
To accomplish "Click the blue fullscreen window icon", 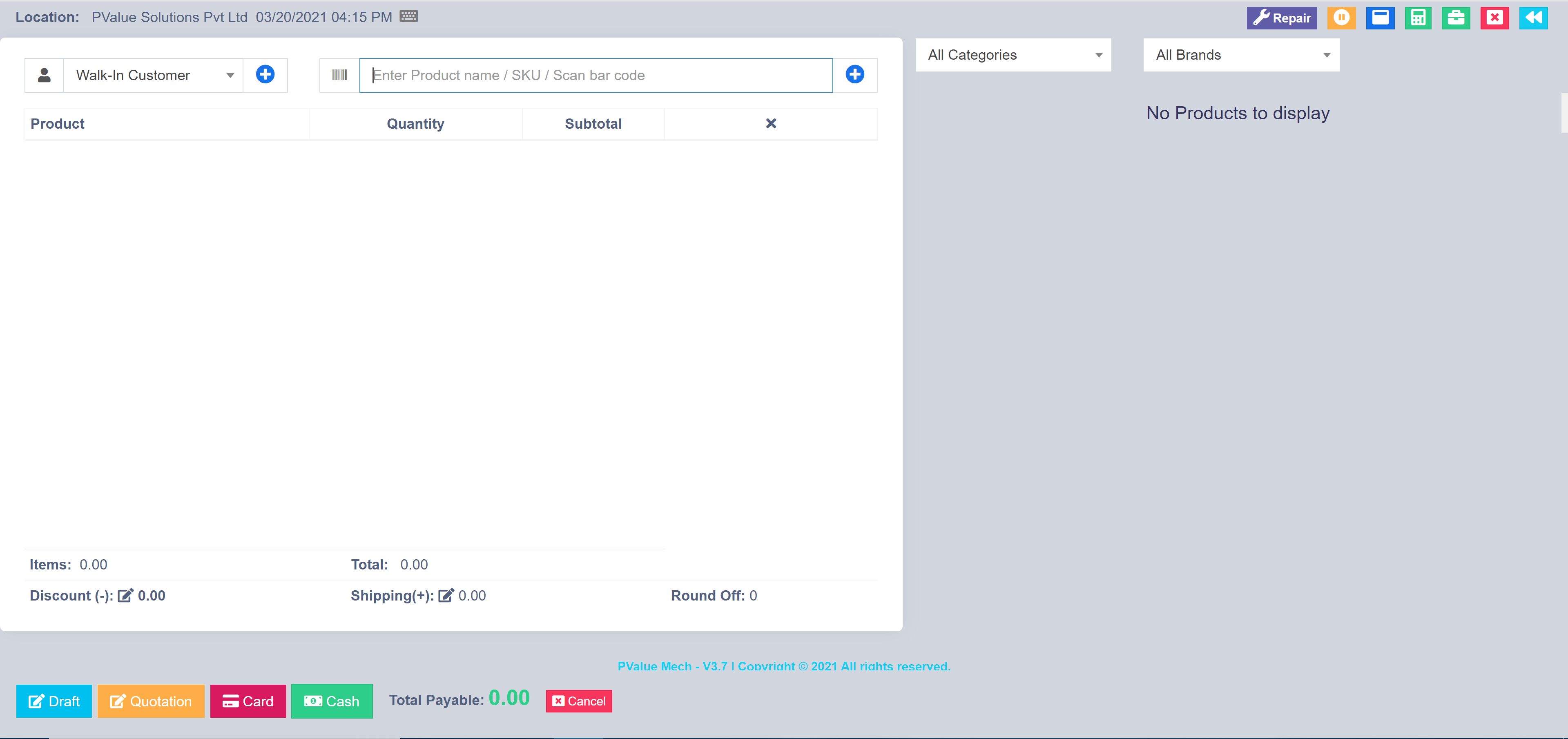I will click(1380, 18).
